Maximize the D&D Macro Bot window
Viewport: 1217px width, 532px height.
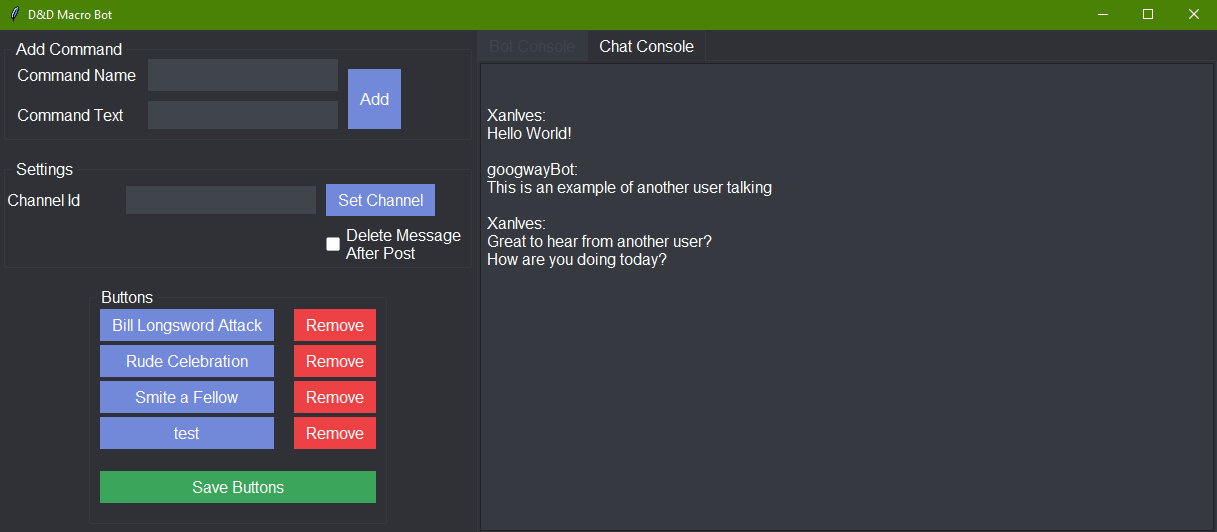pos(1148,14)
